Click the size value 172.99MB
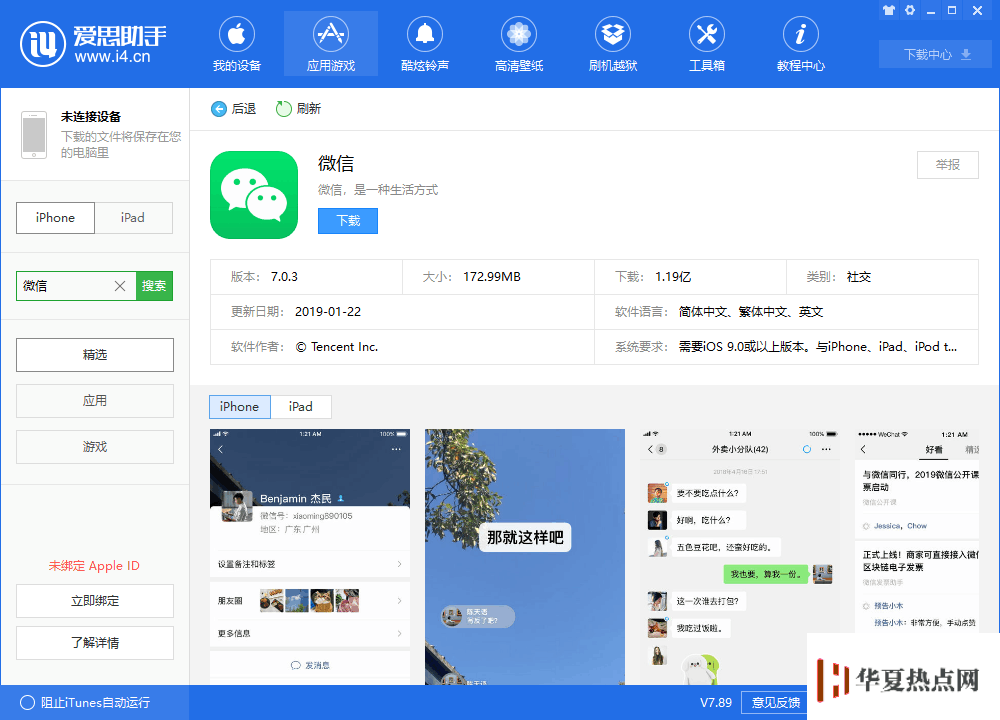 coord(492,277)
